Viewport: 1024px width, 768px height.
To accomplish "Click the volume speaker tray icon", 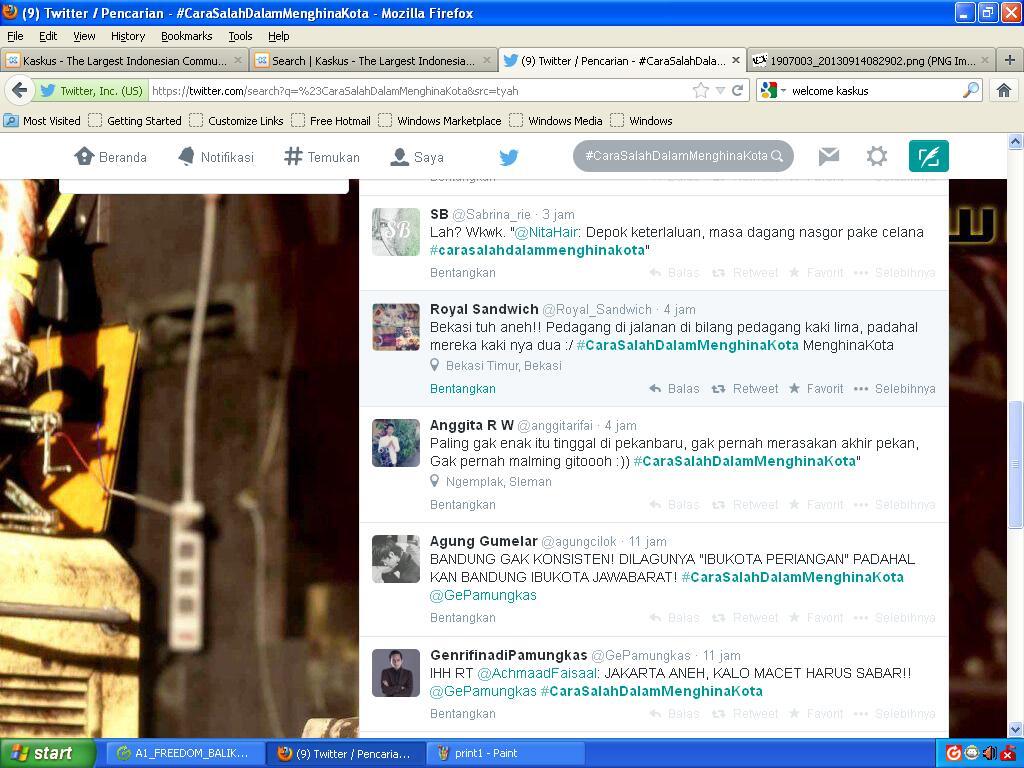I will [x=990, y=753].
